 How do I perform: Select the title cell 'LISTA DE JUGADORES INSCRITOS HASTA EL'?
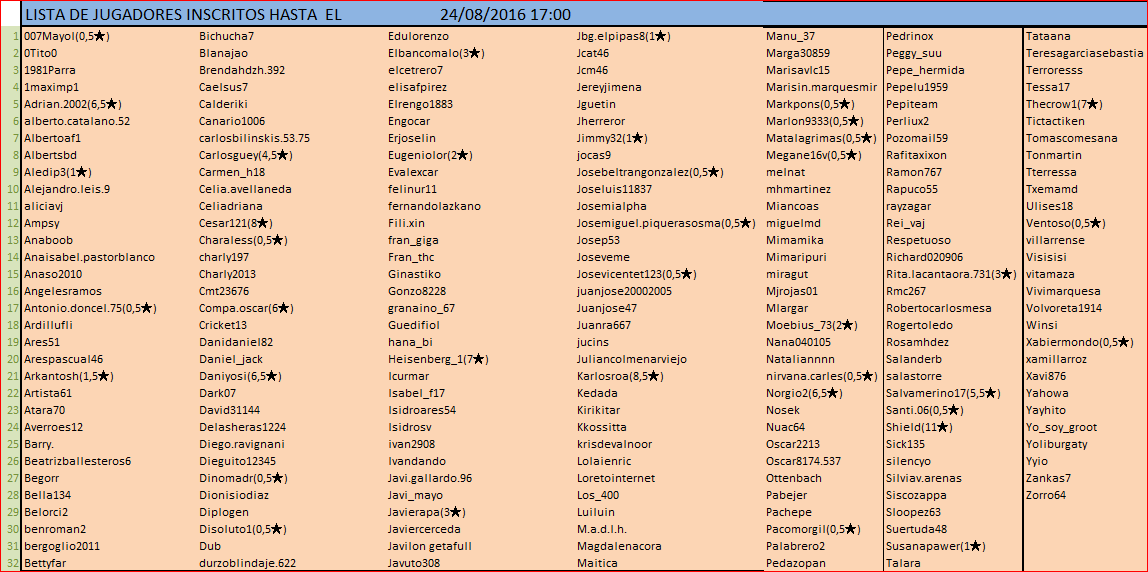(x=179, y=14)
